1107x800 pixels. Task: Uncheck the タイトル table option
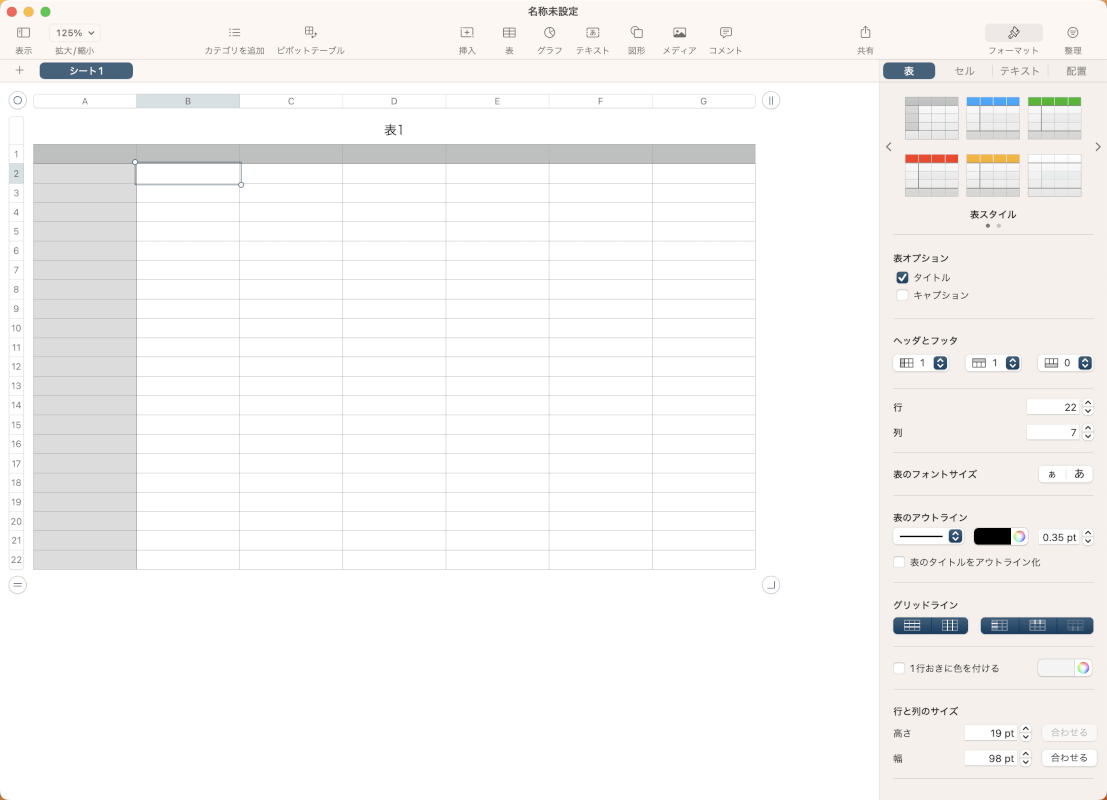902,277
